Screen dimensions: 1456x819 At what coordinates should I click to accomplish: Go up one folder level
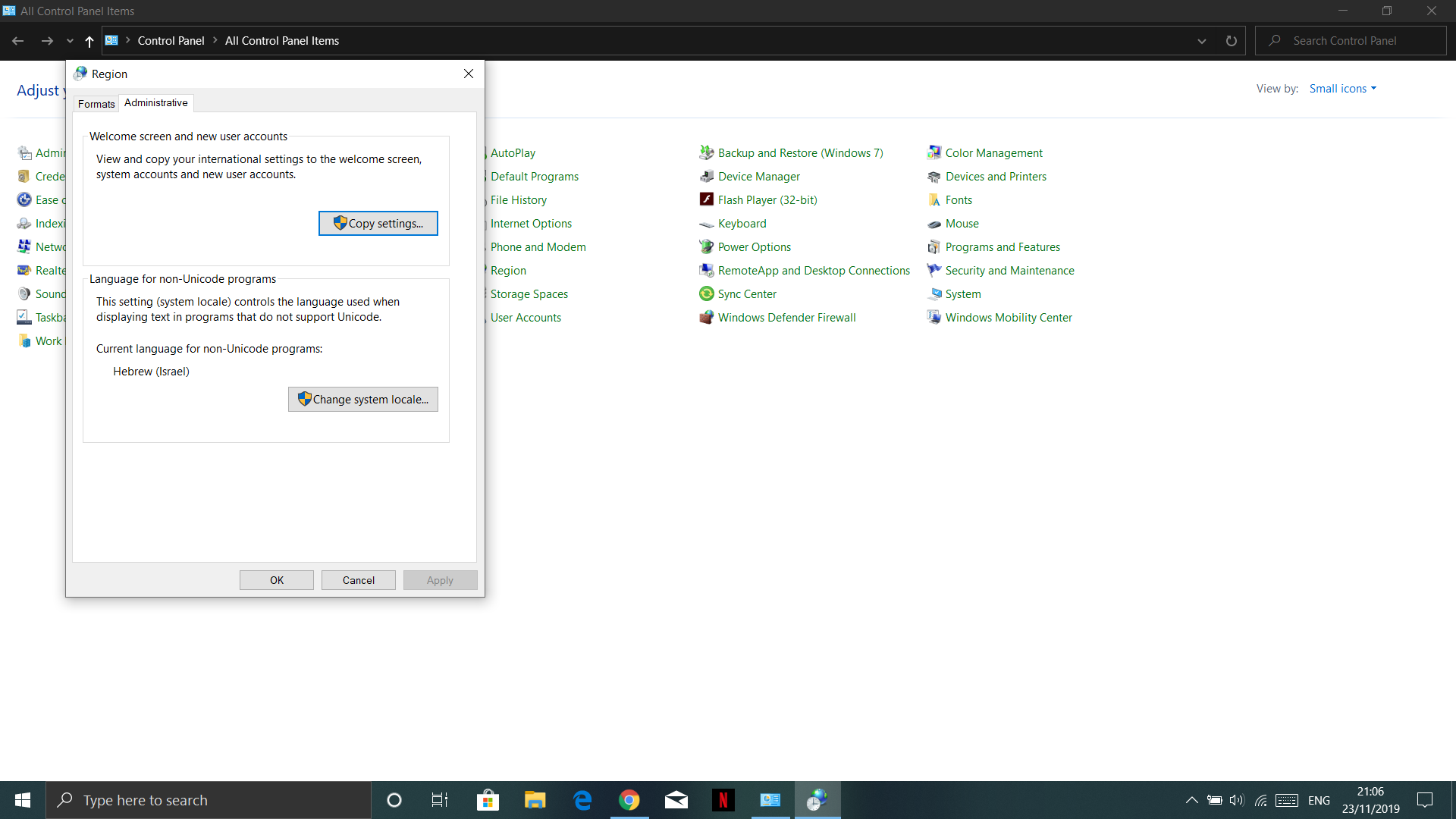coord(89,41)
